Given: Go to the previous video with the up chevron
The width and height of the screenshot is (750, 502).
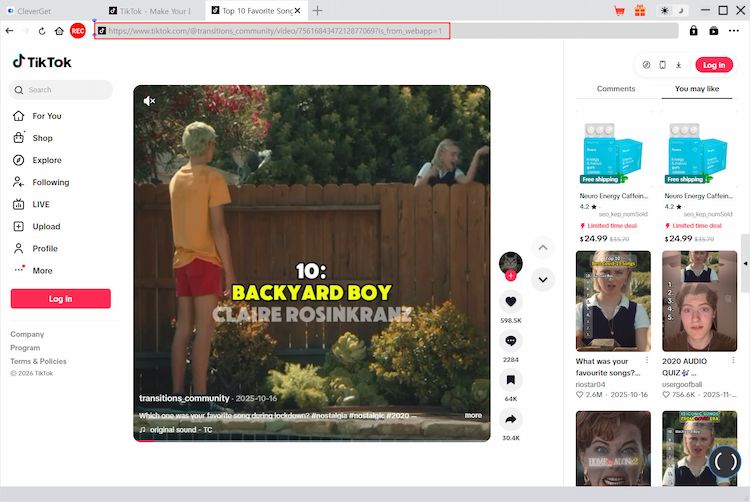Looking at the screenshot, I should 543,248.
